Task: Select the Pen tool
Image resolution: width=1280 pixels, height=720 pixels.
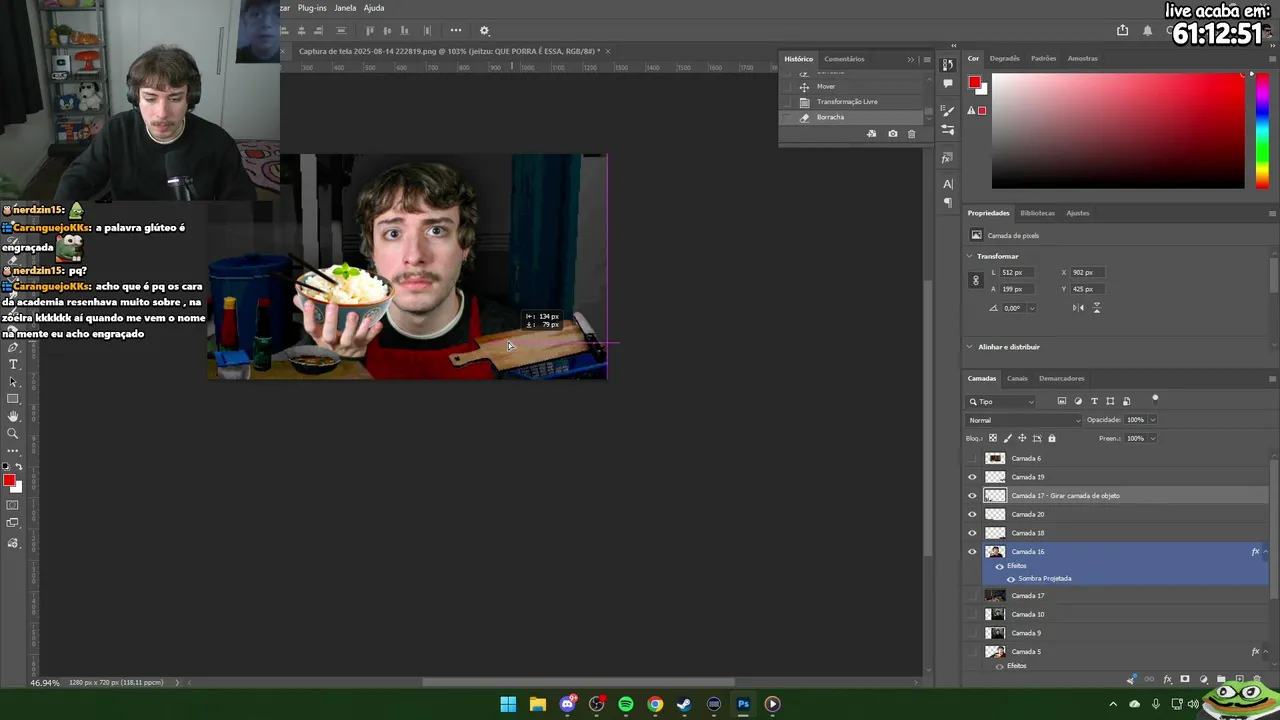Action: coord(13,348)
